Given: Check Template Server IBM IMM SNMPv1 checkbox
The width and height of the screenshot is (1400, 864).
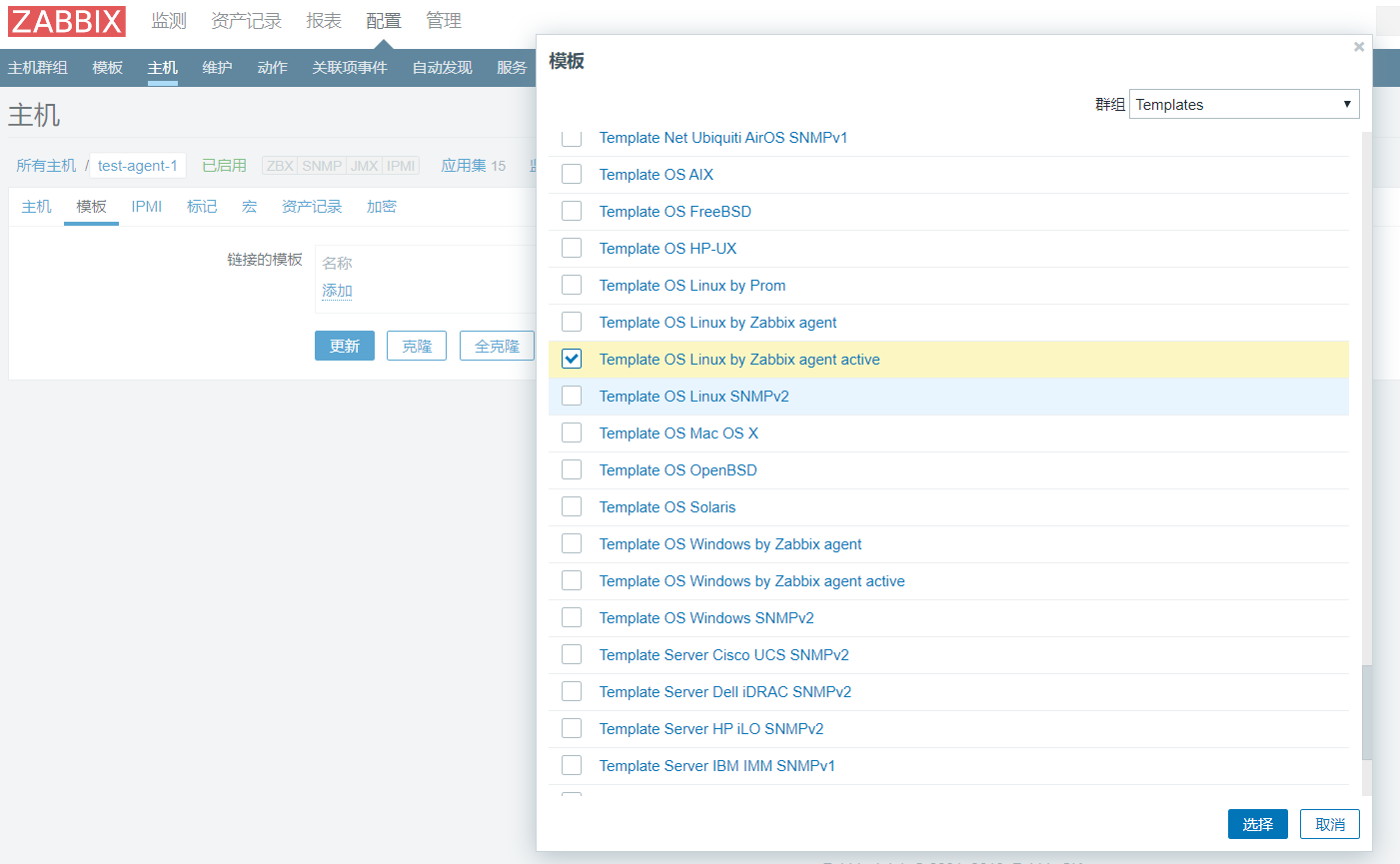Looking at the screenshot, I should tap(572, 765).
